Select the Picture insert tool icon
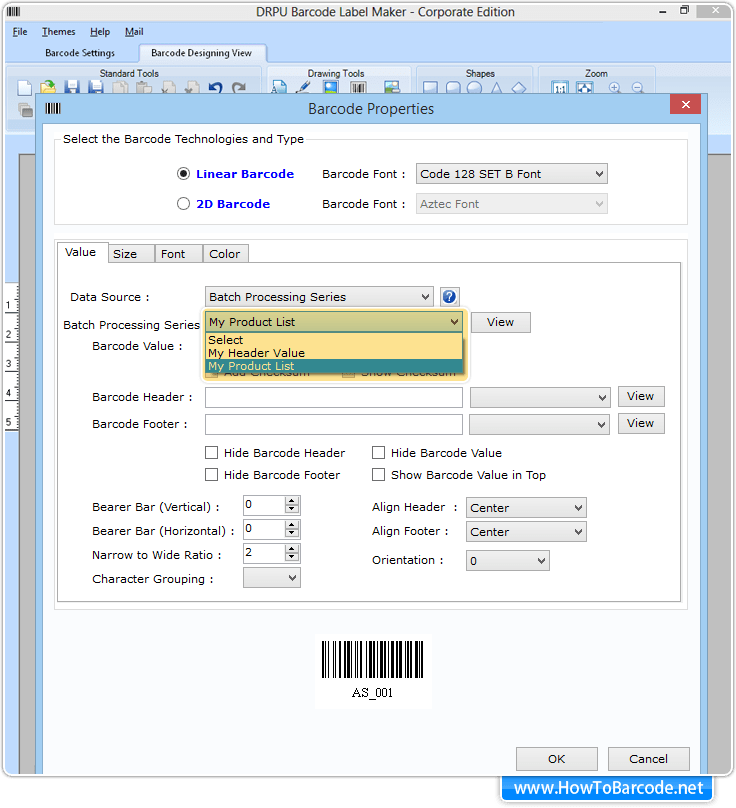 [x=331, y=87]
